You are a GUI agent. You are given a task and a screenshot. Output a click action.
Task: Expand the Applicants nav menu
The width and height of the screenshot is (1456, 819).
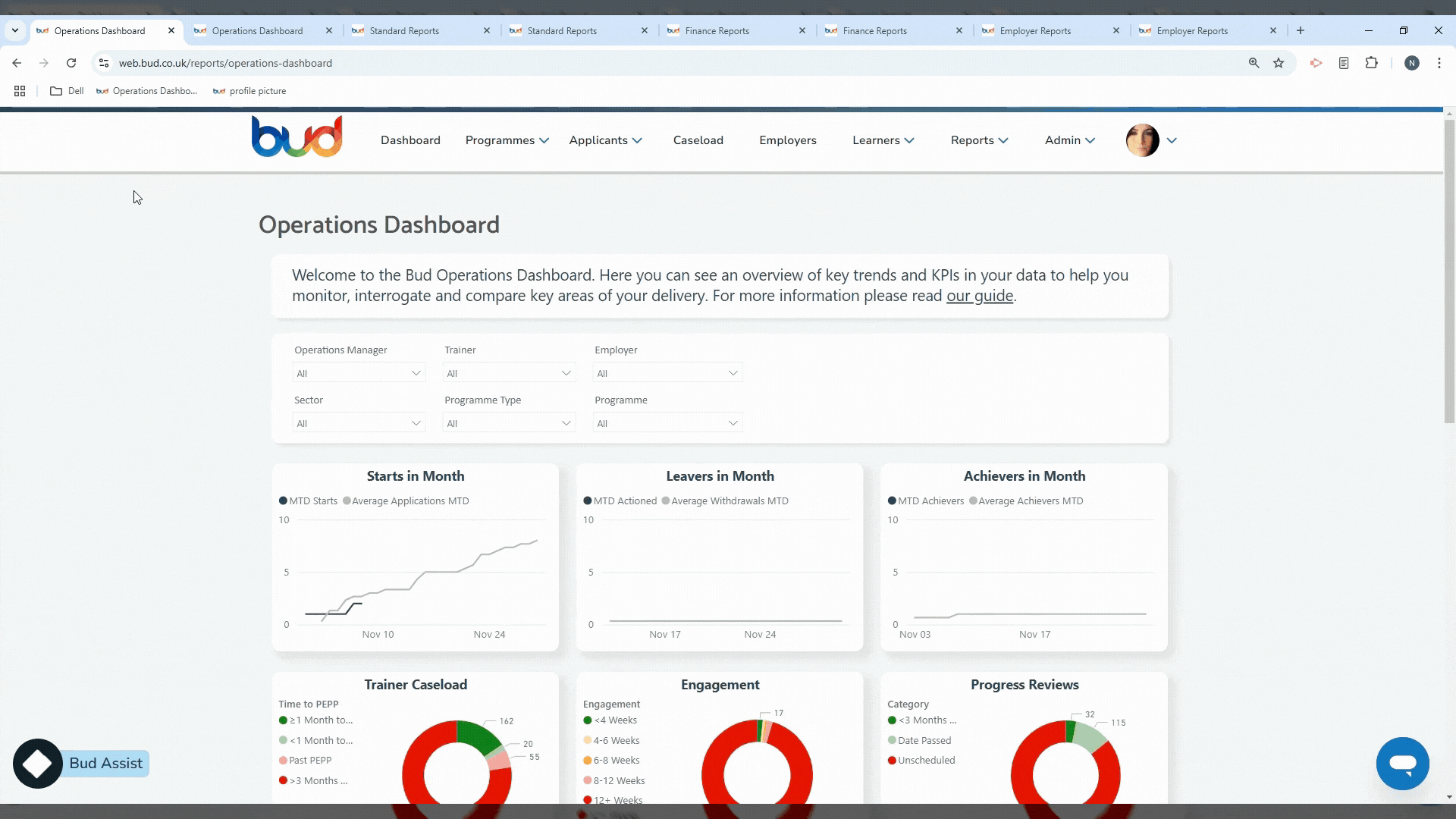tap(605, 140)
